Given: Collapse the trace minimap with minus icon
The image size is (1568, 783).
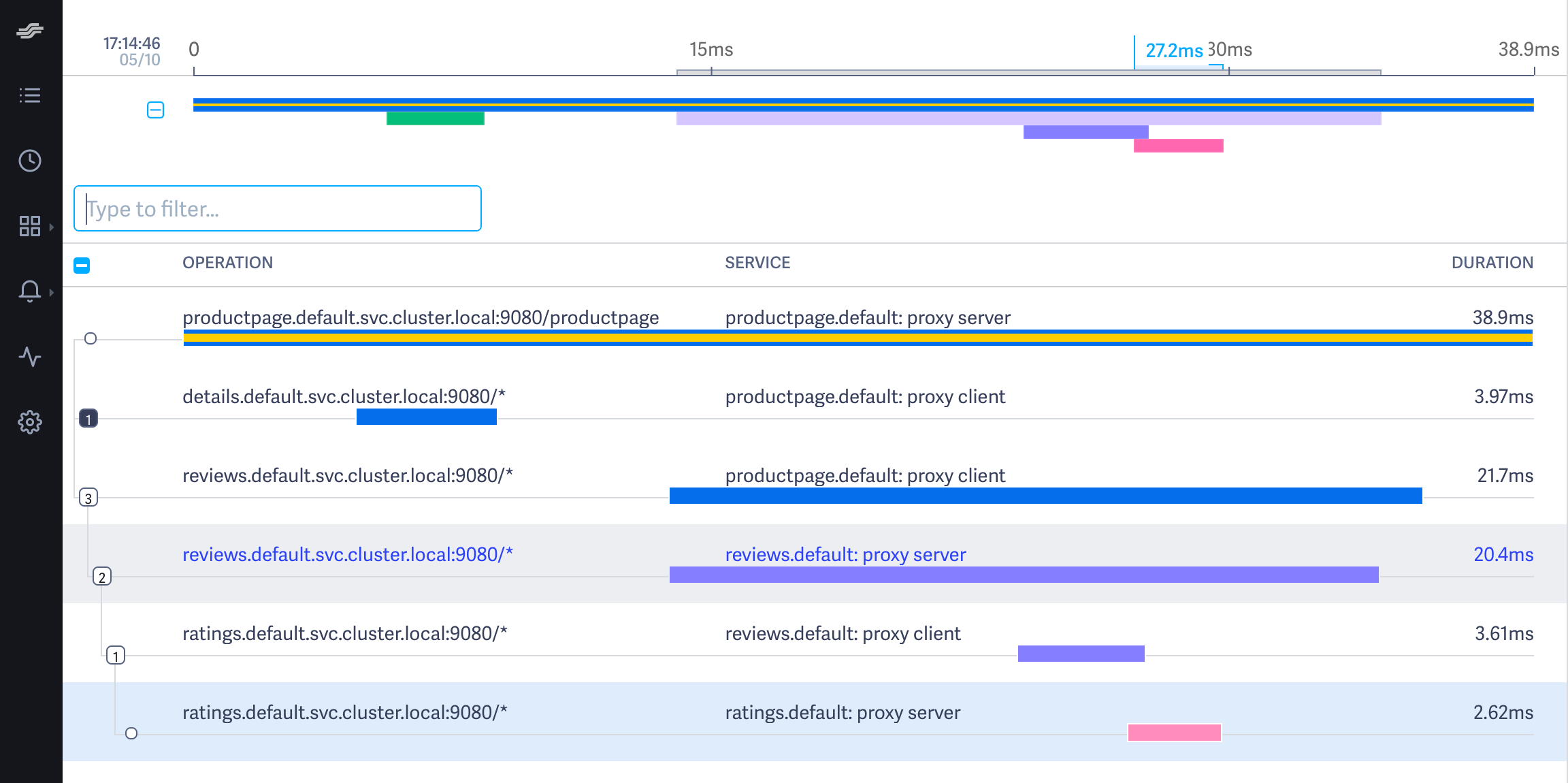Looking at the screenshot, I should point(156,110).
